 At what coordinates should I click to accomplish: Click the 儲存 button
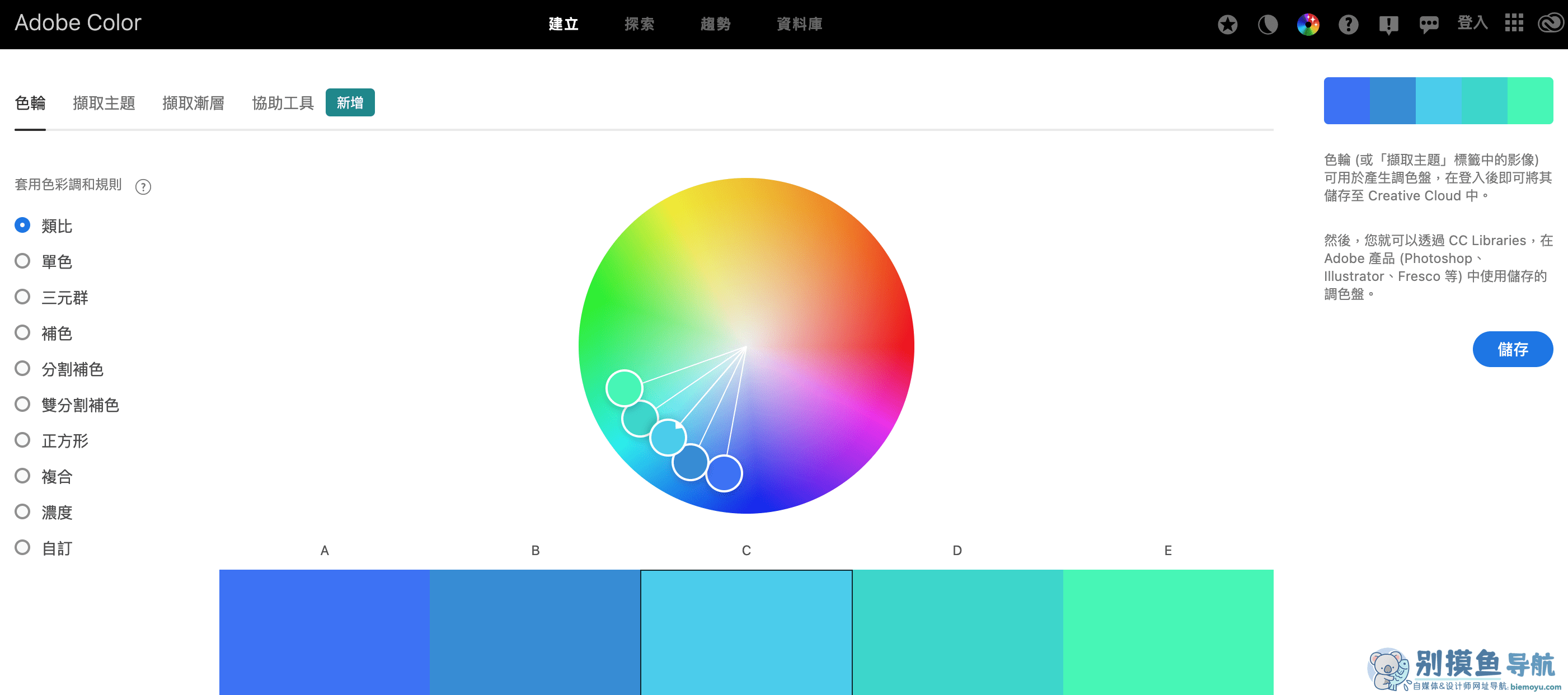click(x=1512, y=349)
